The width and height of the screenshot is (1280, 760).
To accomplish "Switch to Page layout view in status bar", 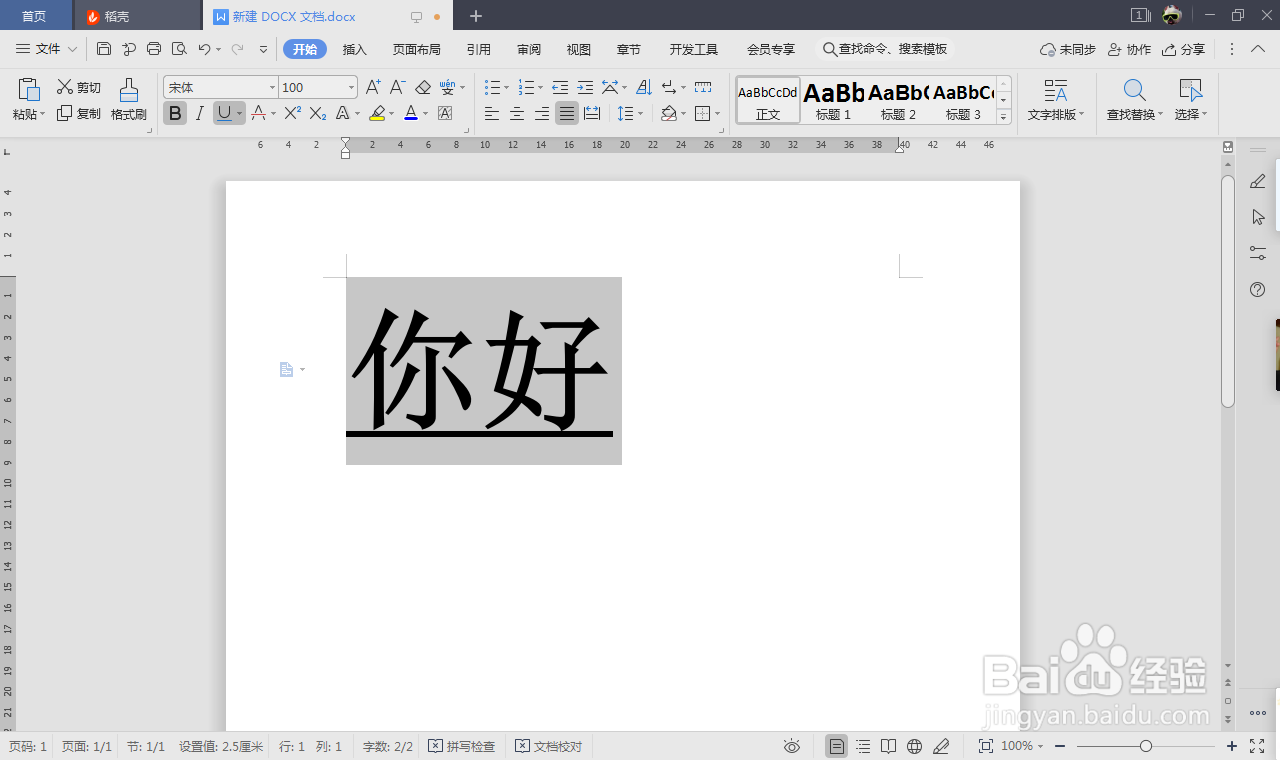I will pos(837,746).
